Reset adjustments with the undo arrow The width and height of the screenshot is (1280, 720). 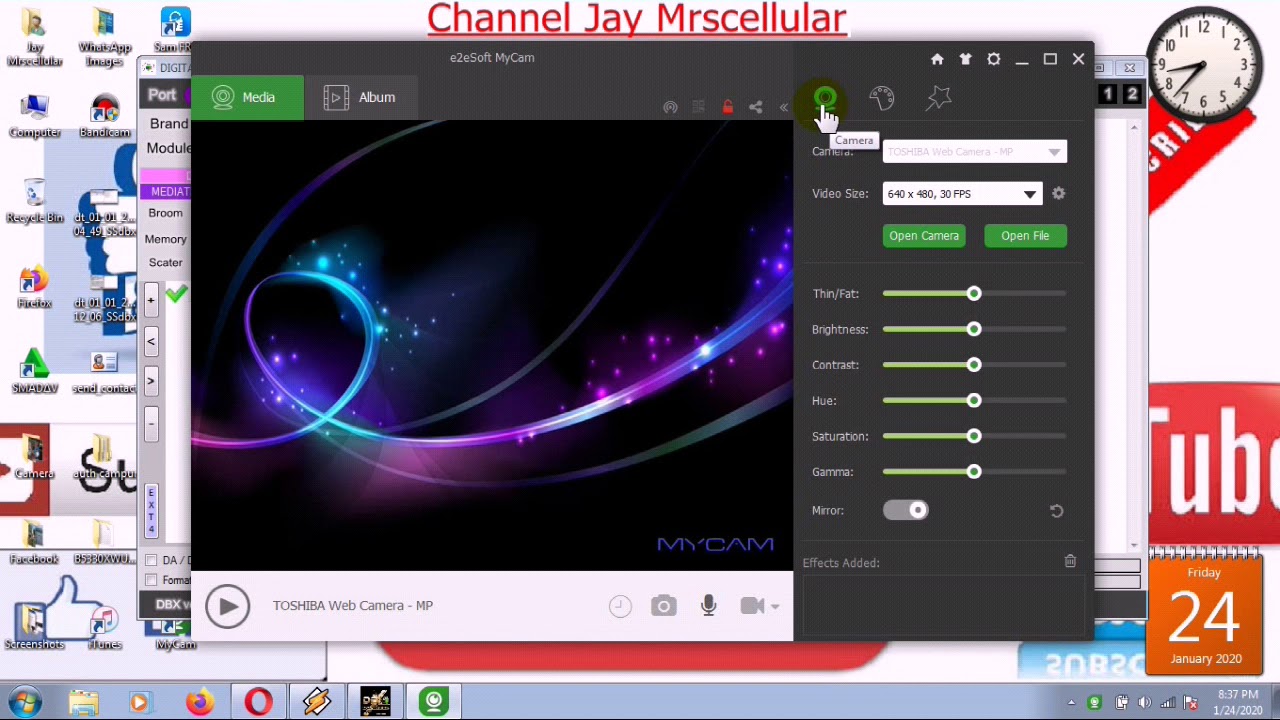tap(1056, 511)
